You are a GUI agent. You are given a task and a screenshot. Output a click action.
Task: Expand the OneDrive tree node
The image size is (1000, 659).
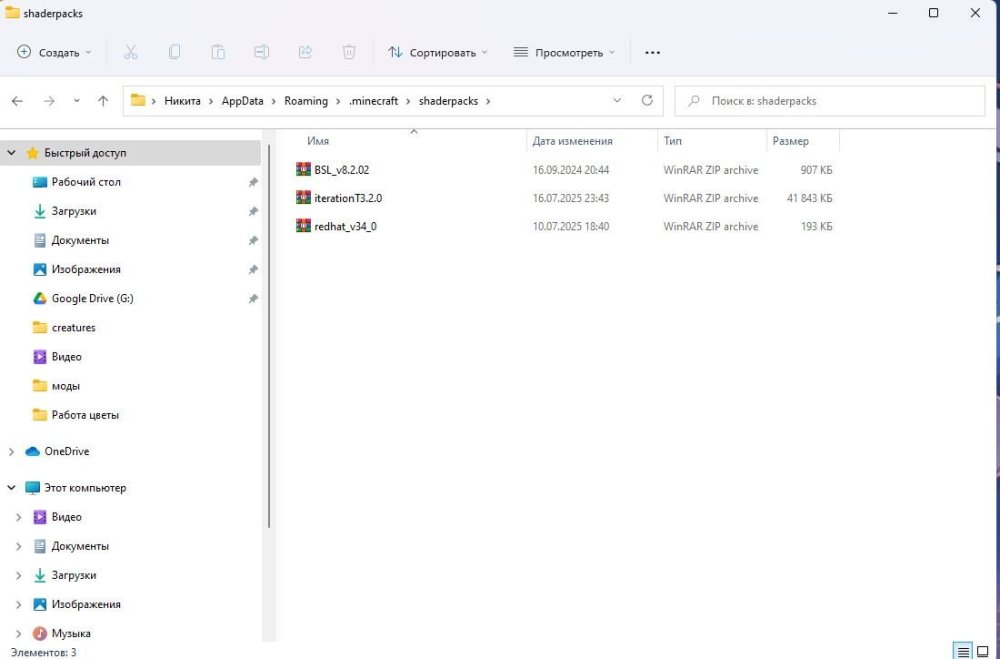click(11, 452)
